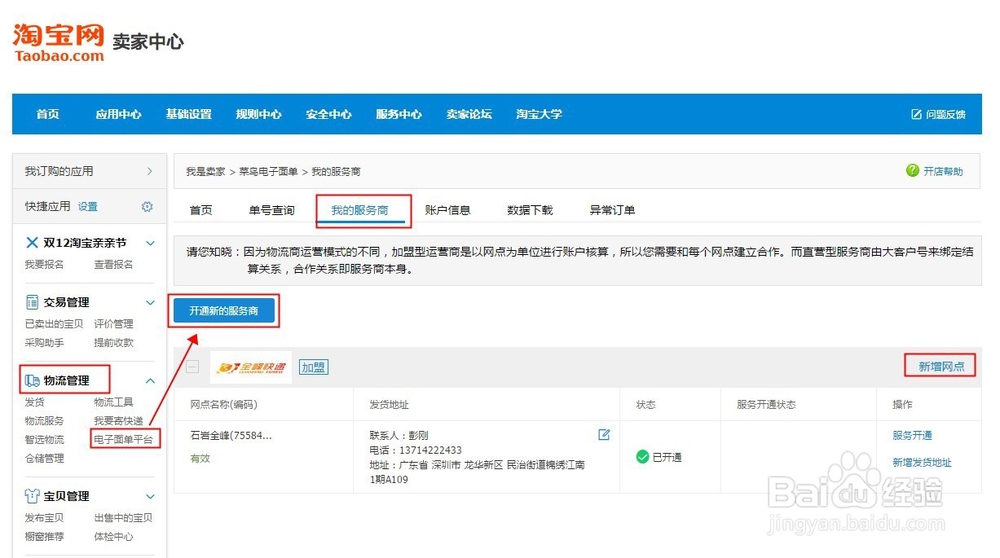Open 安全中心 in the navigation bar
This screenshot has width=1000, height=558.
pyautogui.click(x=328, y=114)
